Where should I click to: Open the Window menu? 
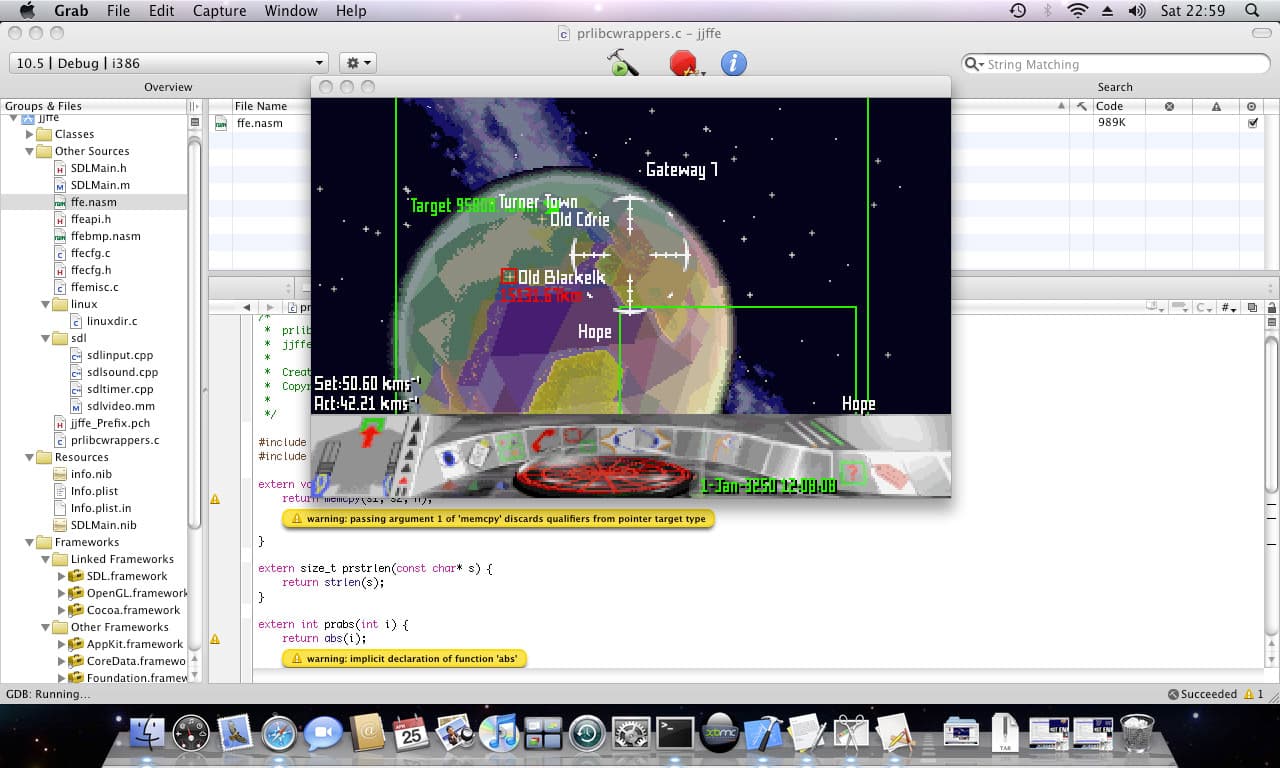tap(291, 11)
